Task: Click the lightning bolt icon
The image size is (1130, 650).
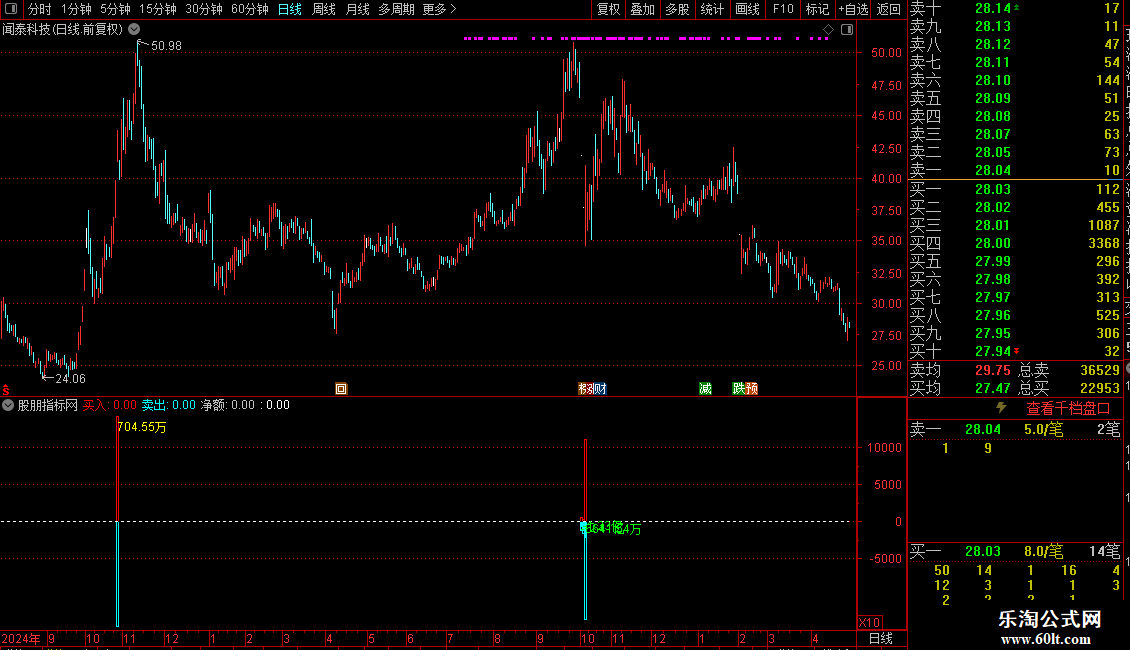Action: [1001, 408]
